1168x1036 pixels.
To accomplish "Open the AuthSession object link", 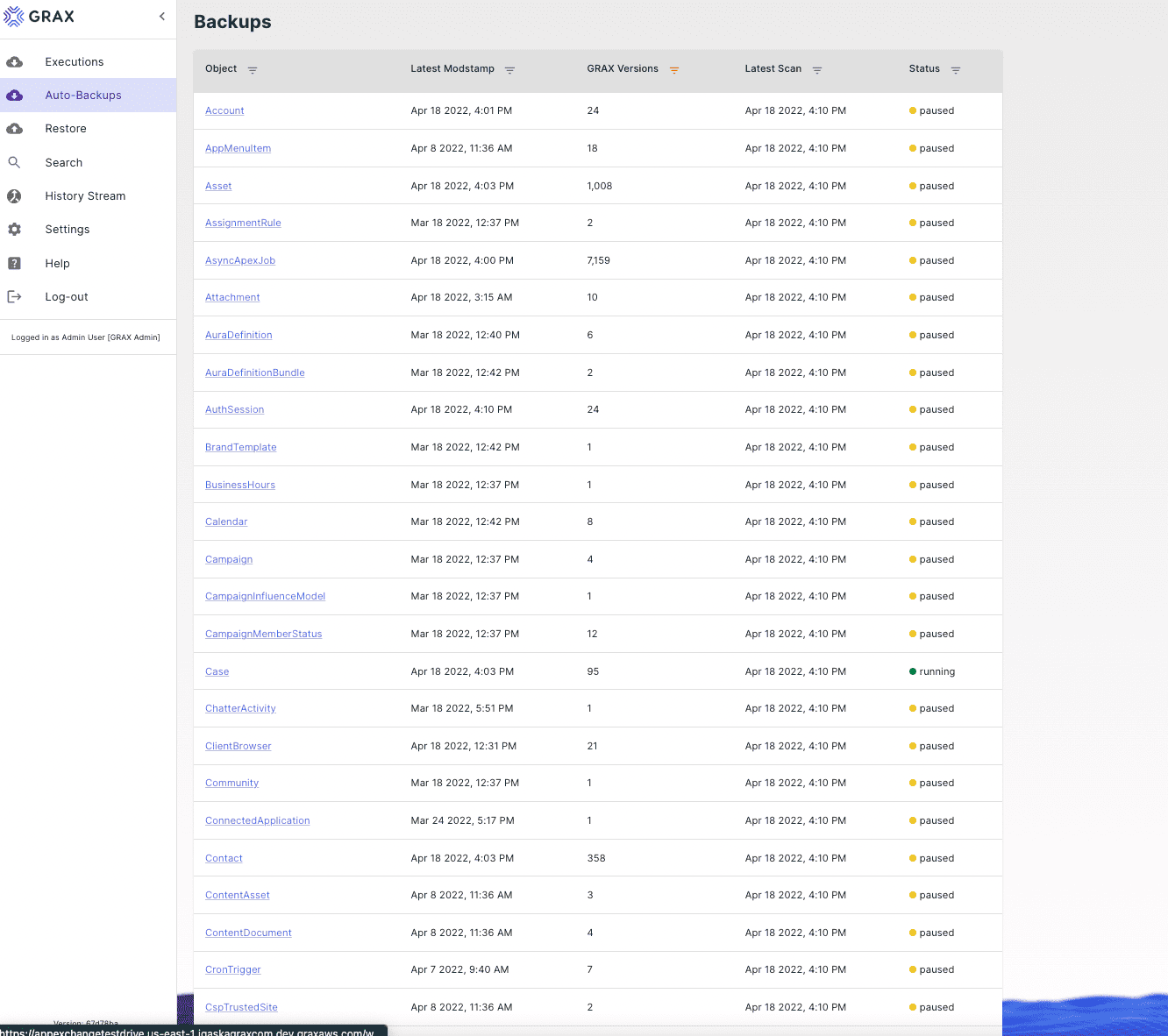I will coord(234,410).
